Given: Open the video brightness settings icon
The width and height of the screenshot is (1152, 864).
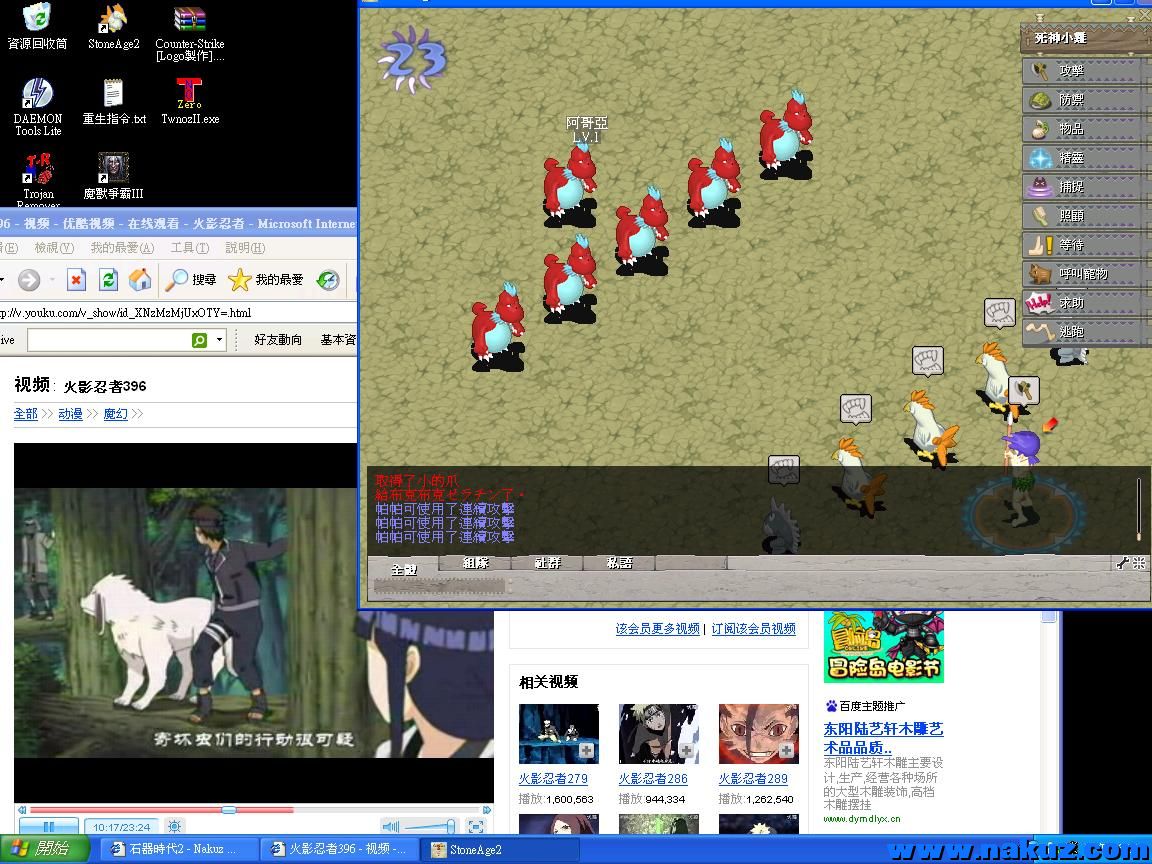Looking at the screenshot, I should 174,827.
